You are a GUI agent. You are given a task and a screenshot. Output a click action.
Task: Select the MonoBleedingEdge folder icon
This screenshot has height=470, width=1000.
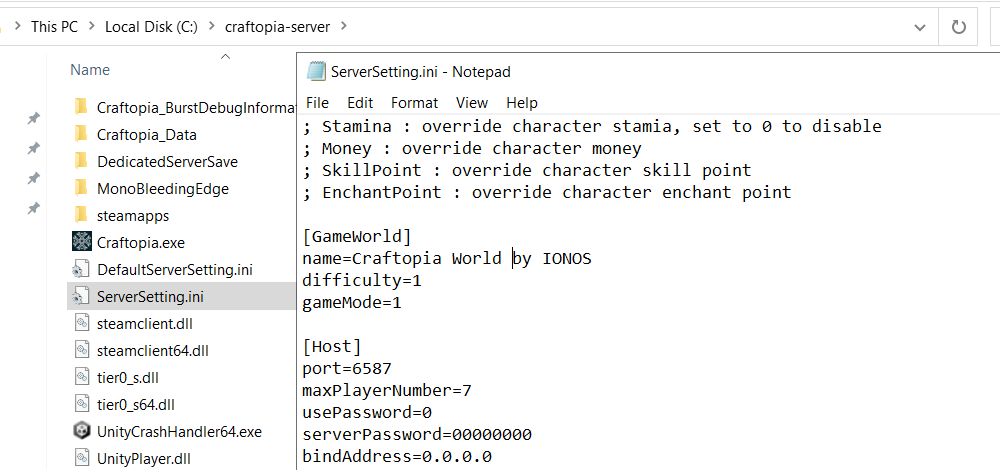pyautogui.click(x=82, y=188)
